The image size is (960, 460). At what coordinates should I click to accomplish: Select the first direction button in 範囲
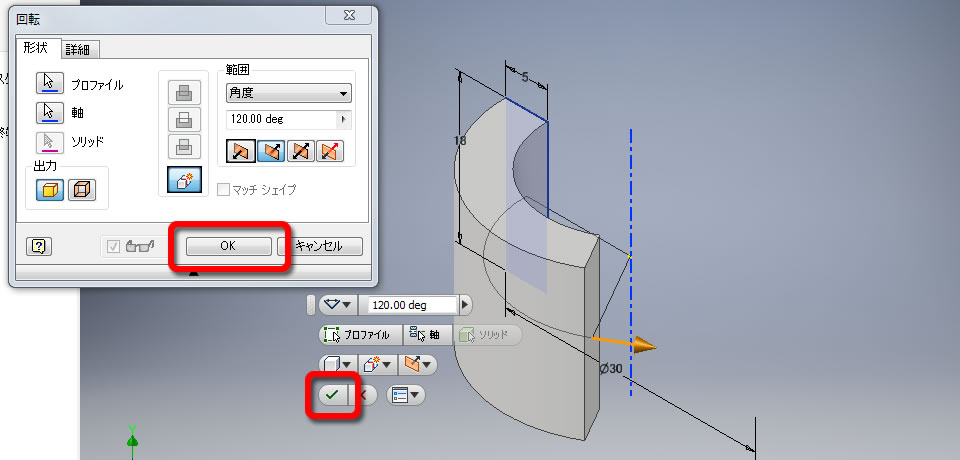click(241, 151)
